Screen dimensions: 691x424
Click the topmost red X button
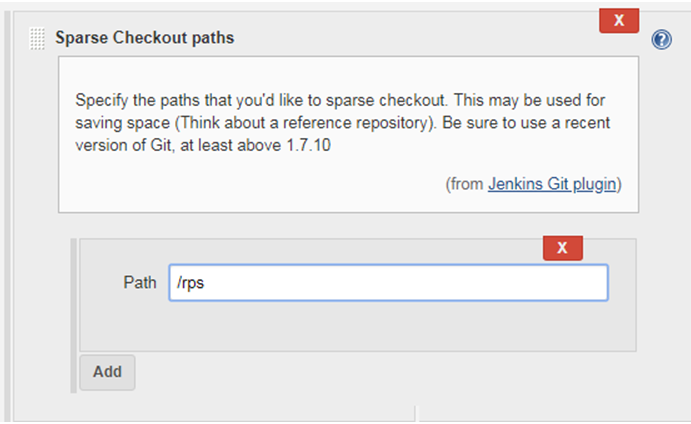(x=619, y=20)
